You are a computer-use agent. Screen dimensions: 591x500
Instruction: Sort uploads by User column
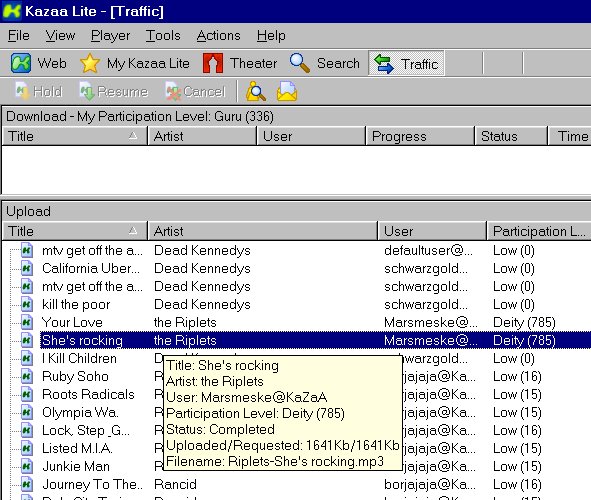(x=432, y=231)
